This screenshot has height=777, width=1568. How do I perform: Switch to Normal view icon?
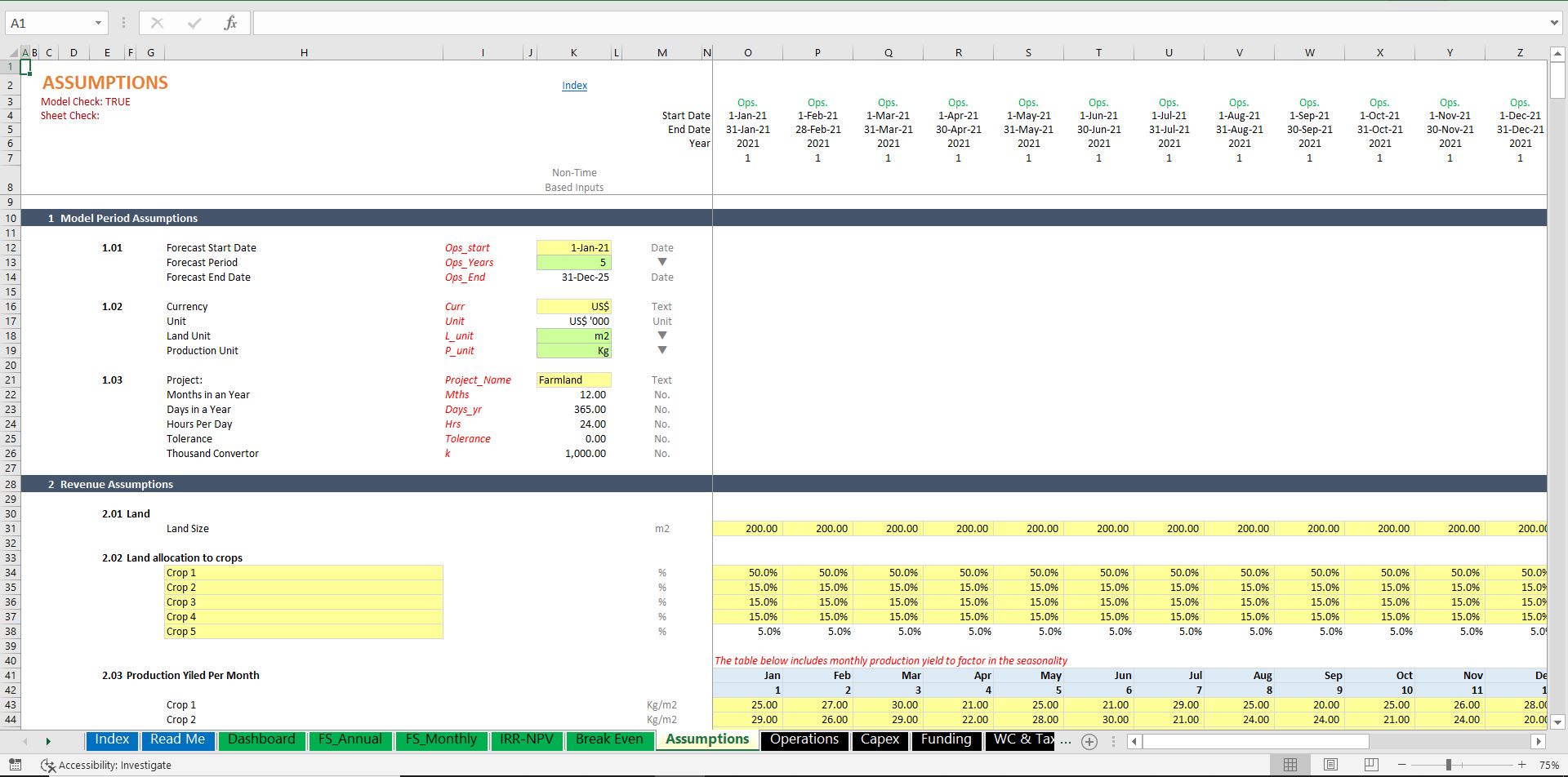coord(1290,765)
